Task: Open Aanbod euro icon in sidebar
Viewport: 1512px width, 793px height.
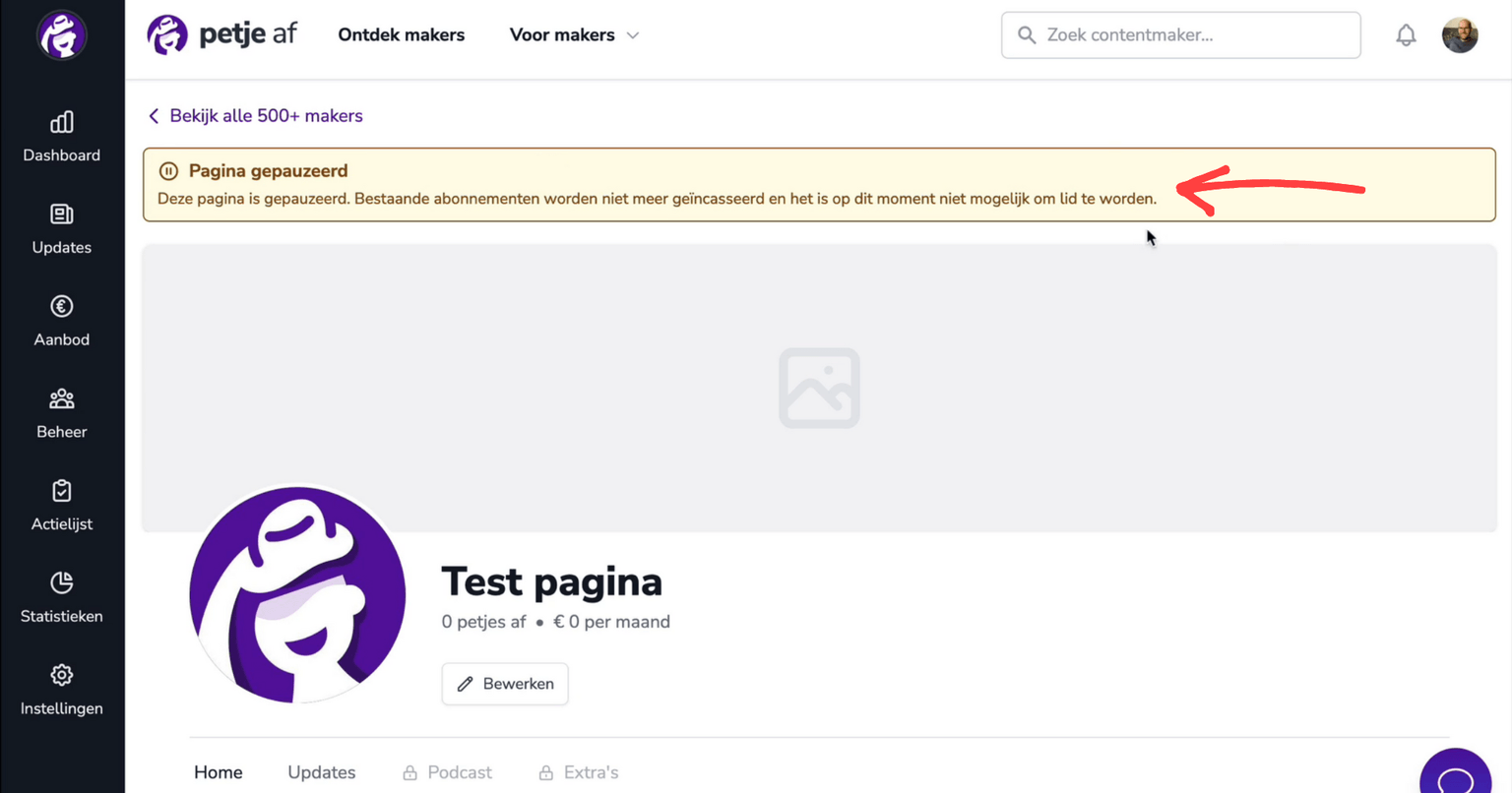Action: 62,307
